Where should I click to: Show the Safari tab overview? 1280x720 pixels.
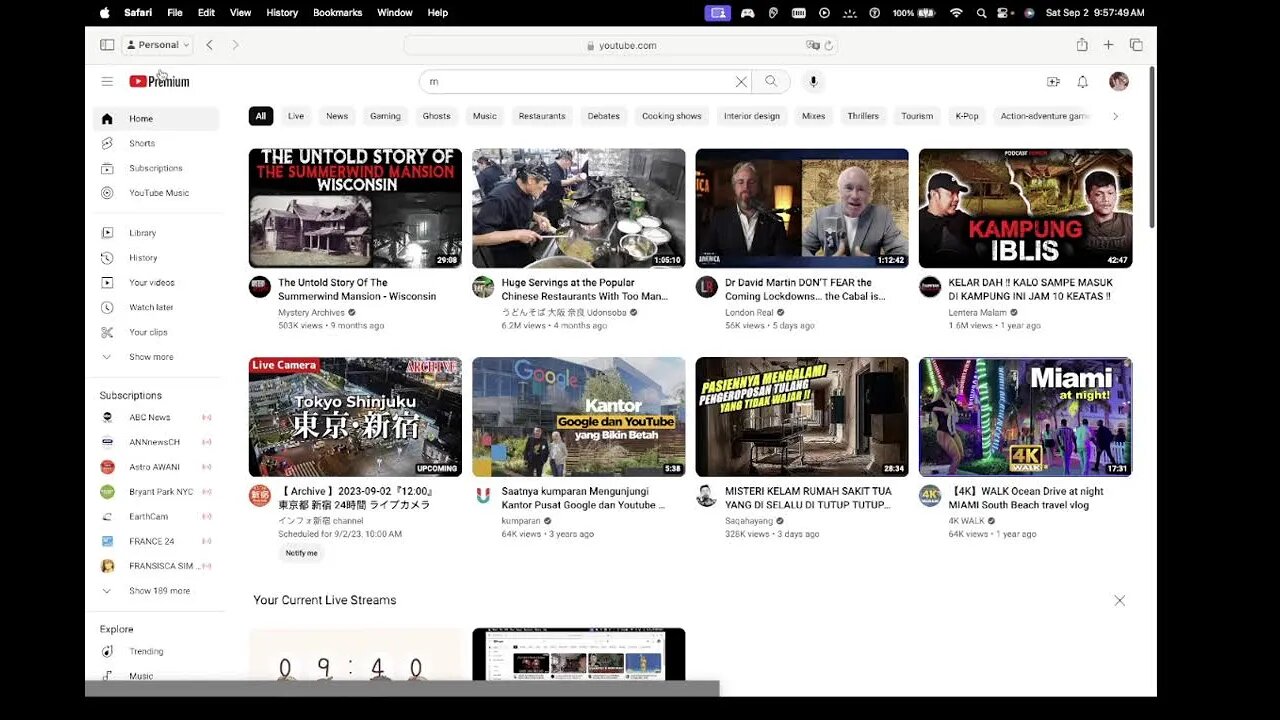(x=1136, y=45)
